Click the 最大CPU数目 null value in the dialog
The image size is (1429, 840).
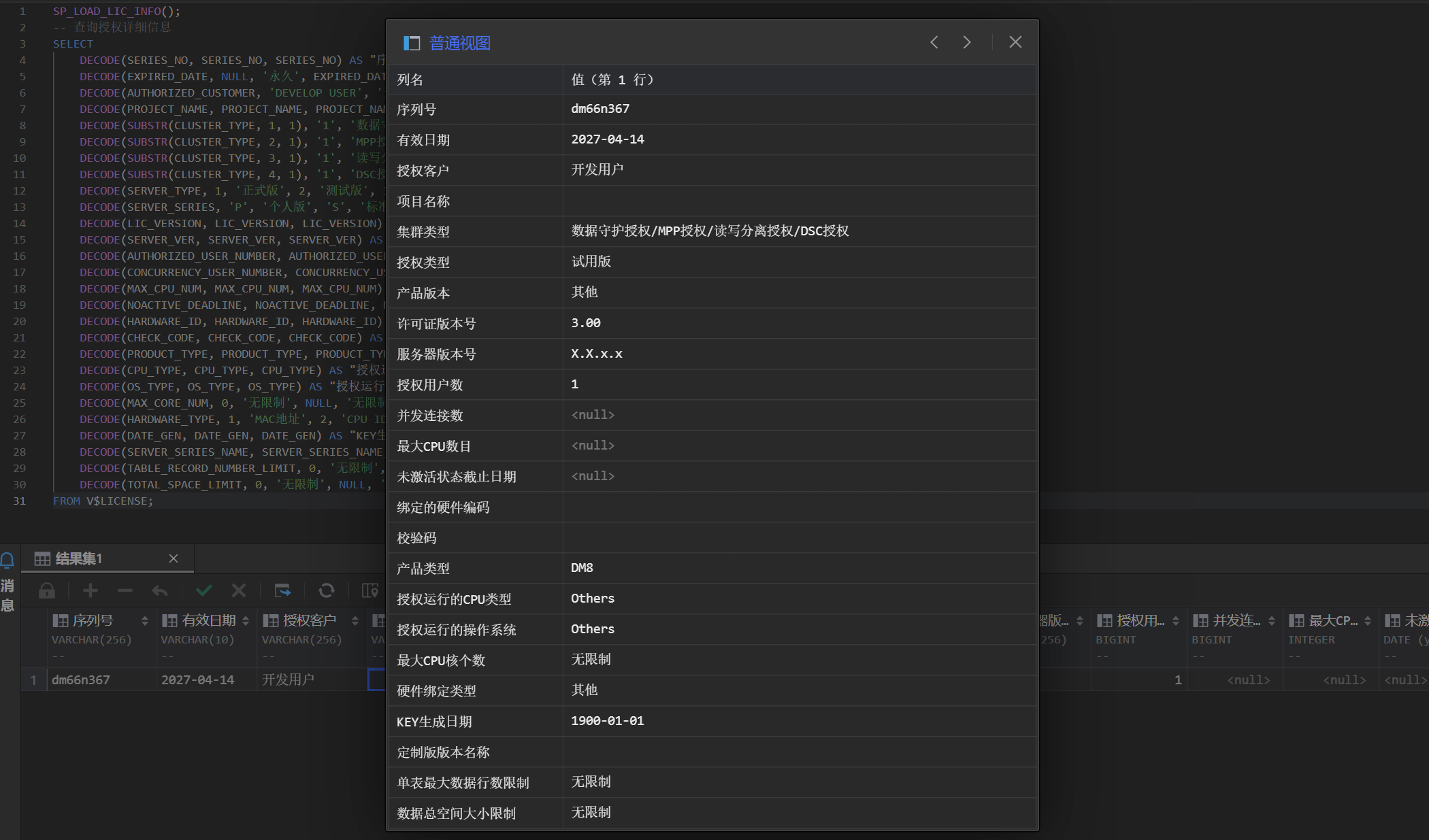pos(593,446)
